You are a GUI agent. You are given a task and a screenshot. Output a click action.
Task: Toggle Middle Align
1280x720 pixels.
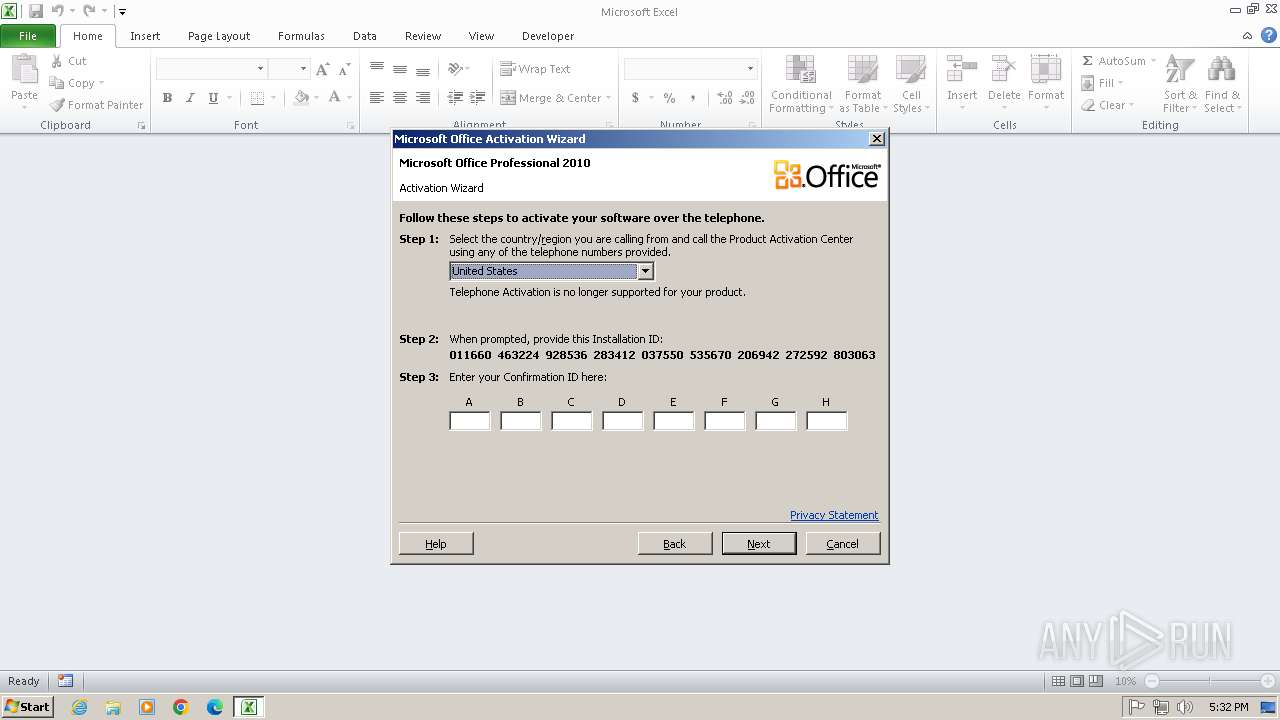tap(400, 69)
